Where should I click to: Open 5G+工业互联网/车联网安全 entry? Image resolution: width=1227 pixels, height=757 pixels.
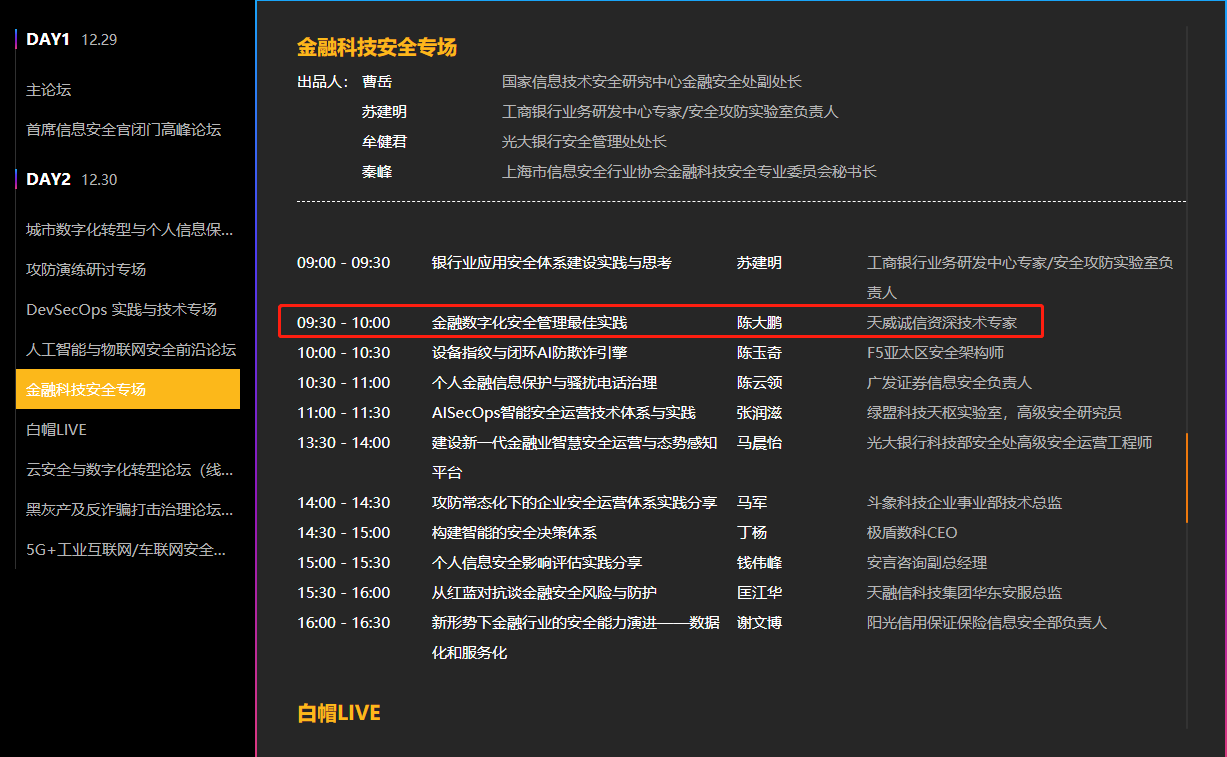pos(128,550)
